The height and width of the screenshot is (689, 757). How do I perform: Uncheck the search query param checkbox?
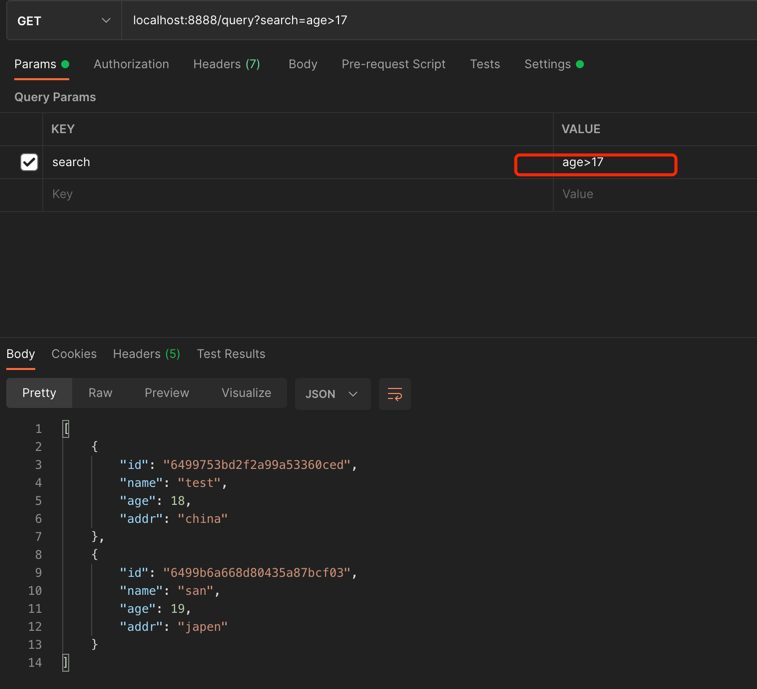(29, 162)
